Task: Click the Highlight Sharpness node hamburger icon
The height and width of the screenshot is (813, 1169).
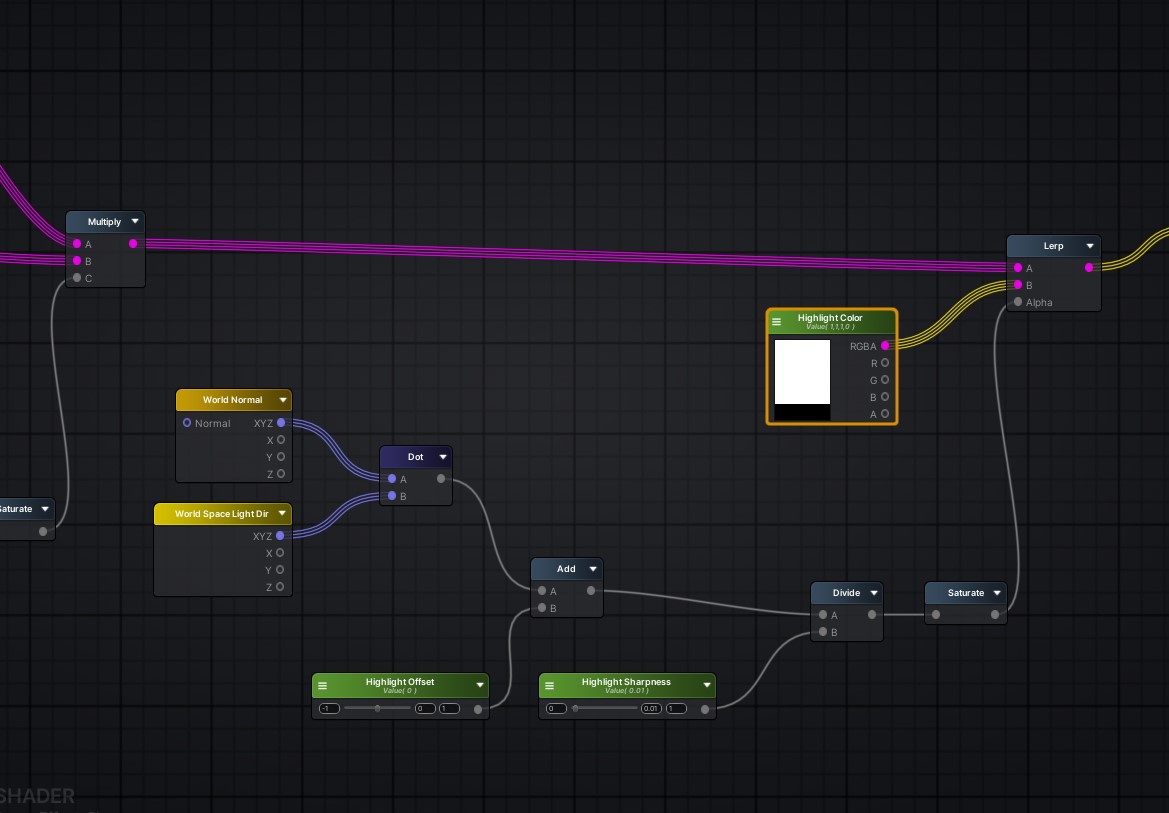Action: [x=550, y=686]
